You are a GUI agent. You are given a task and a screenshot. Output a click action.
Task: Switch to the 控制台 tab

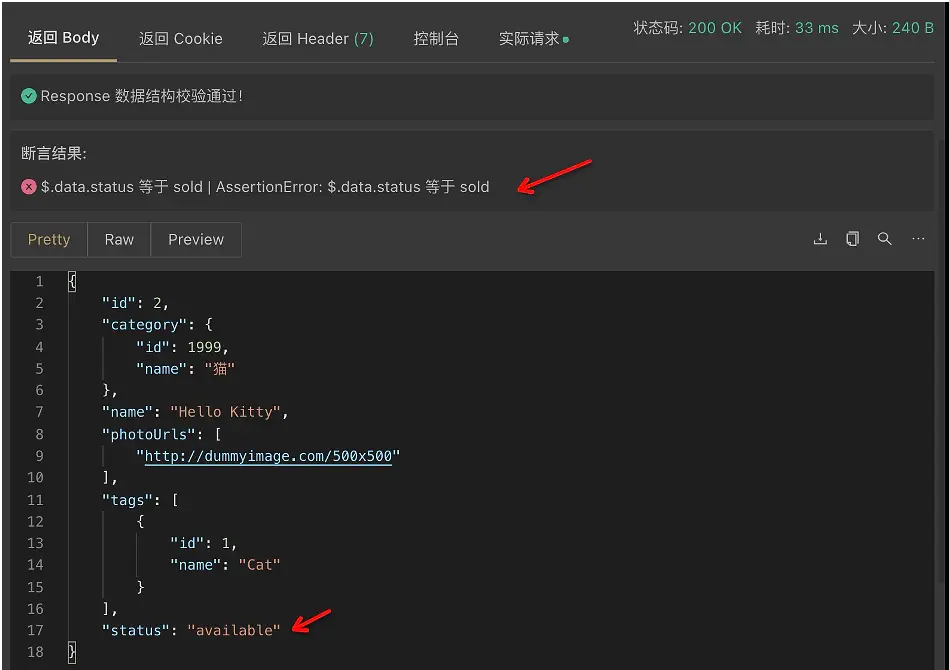click(x=436, y=38)
